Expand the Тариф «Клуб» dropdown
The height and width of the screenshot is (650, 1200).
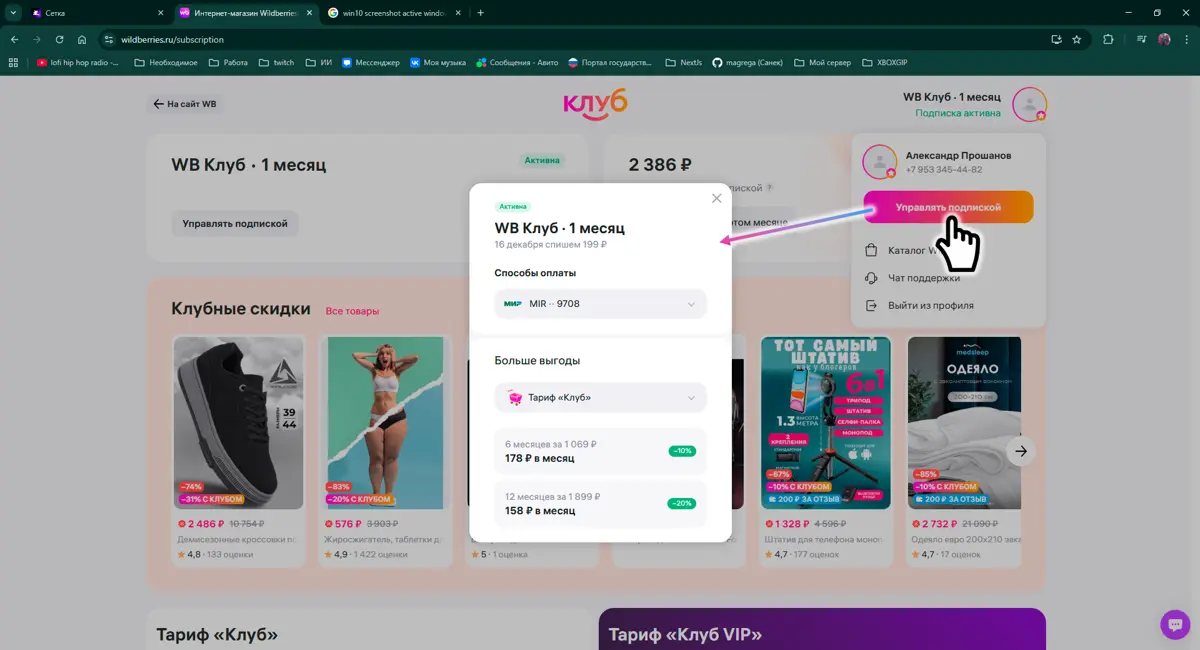[600, 397]
